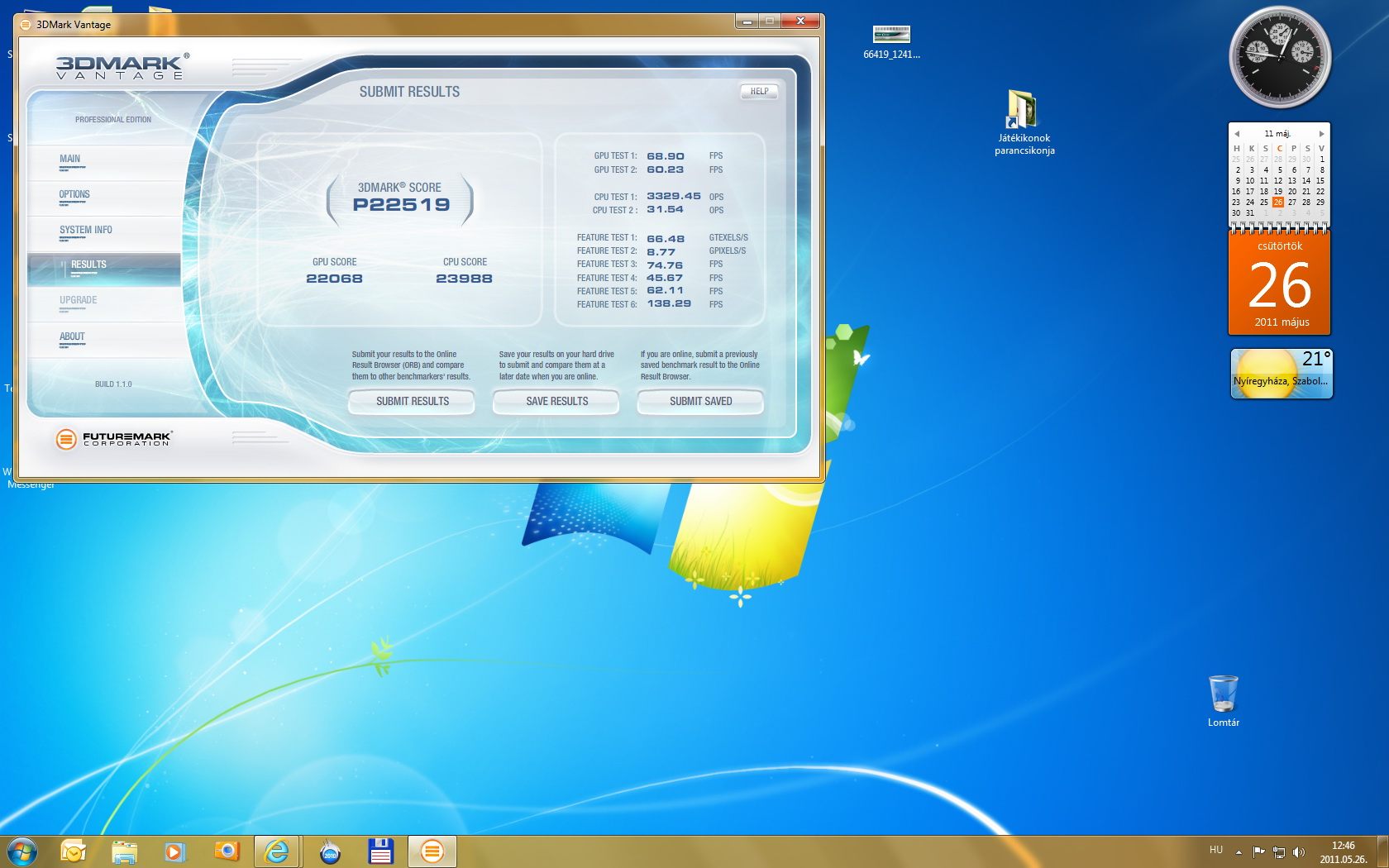This screenshot has width=1389, height=868.
Task: Select day 27 in calendar gadget
Action: (x=1292, y=203)
